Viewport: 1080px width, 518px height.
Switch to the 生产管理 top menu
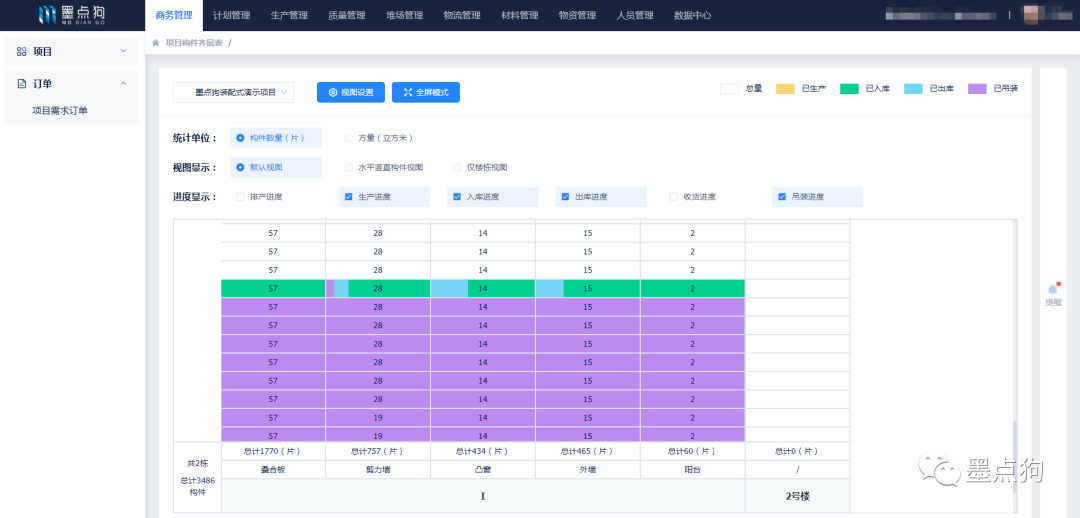pyautogui.click(x=289, y=15)
